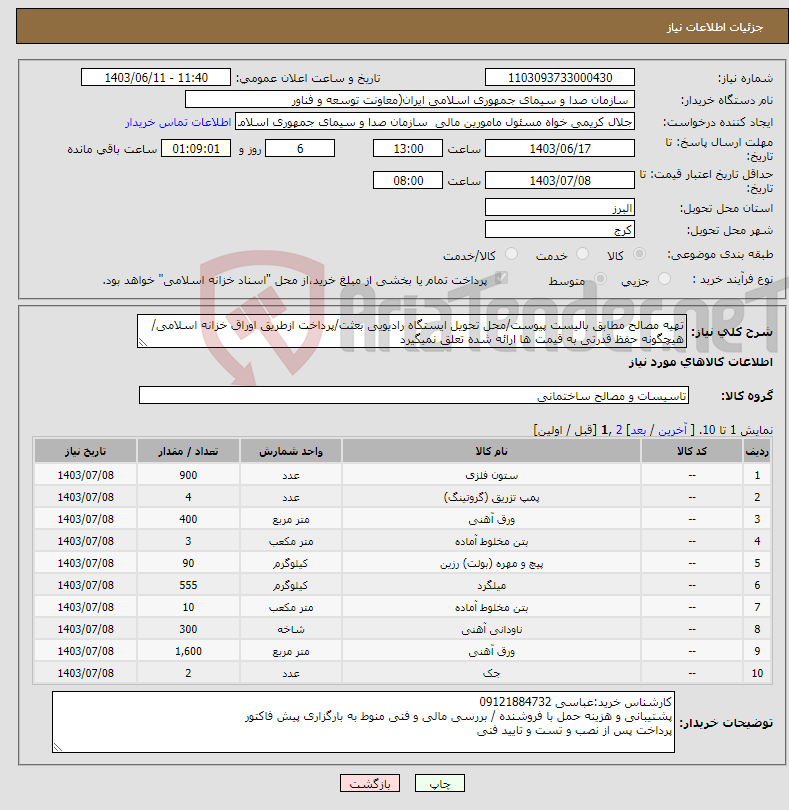
Task: Click the buyer notes text area
Action: [363, 722]
